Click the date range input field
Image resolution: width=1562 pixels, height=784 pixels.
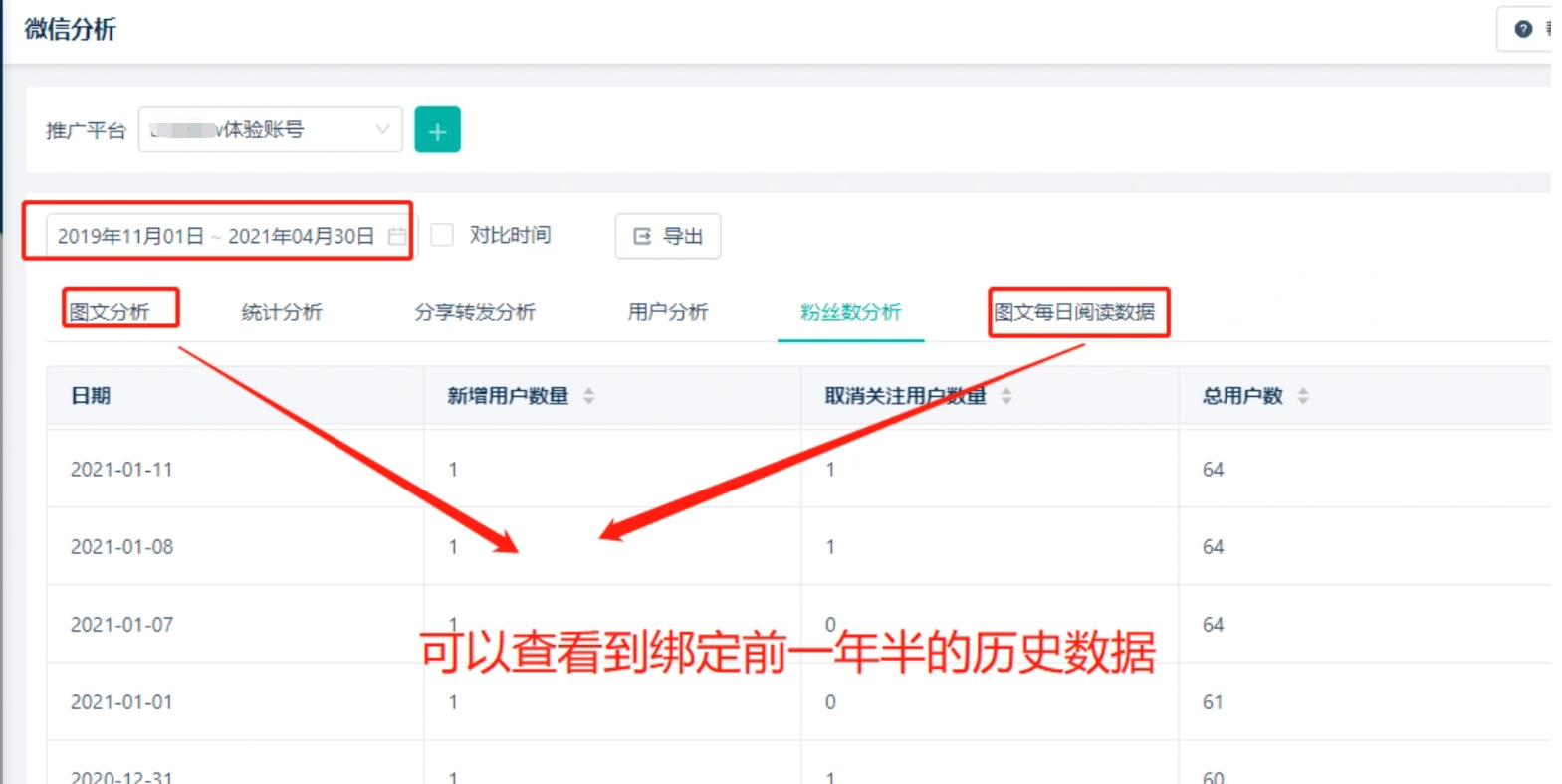(231, 236)
